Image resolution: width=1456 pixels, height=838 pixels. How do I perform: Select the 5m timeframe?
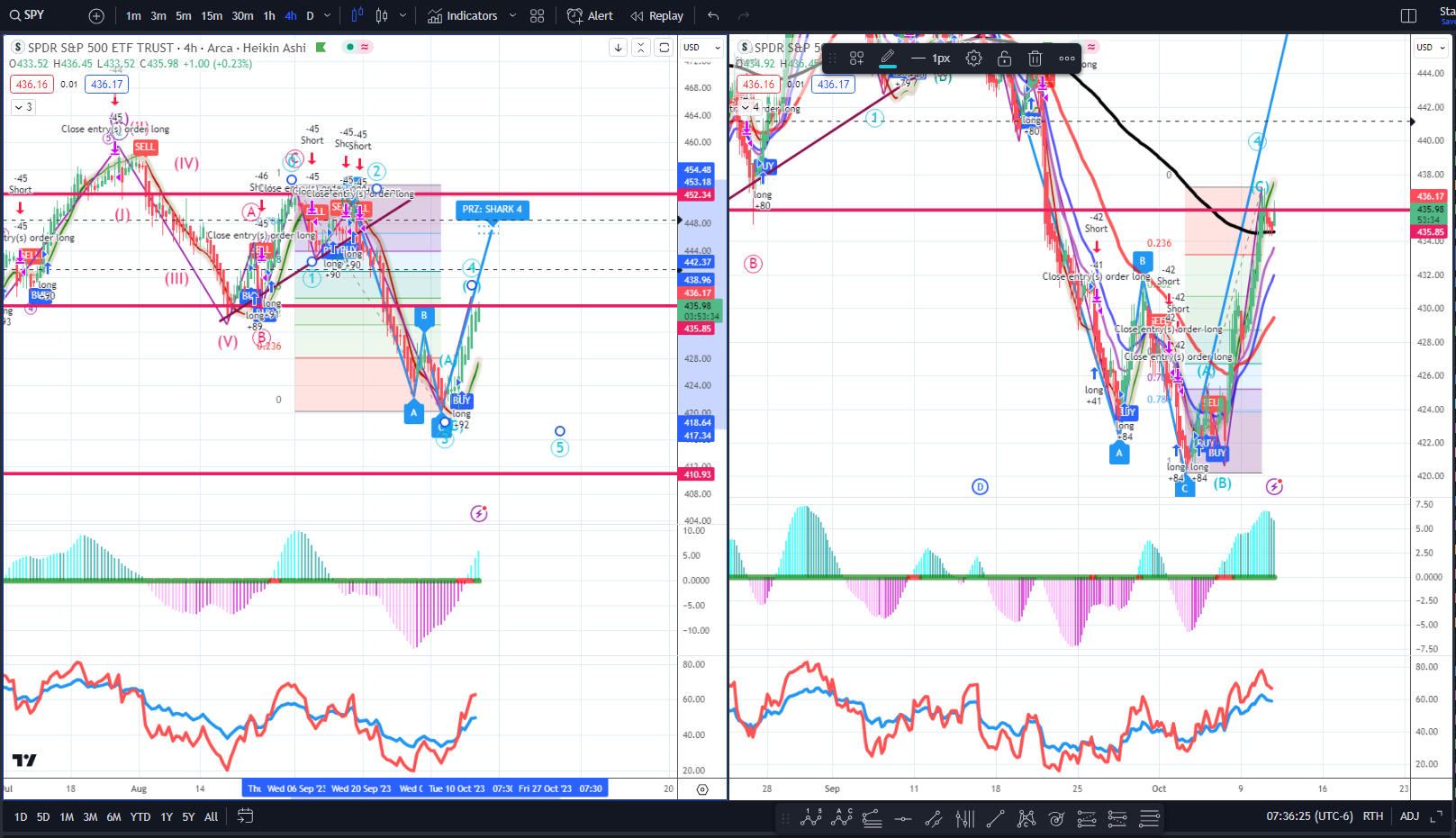[x=184, y=15]
